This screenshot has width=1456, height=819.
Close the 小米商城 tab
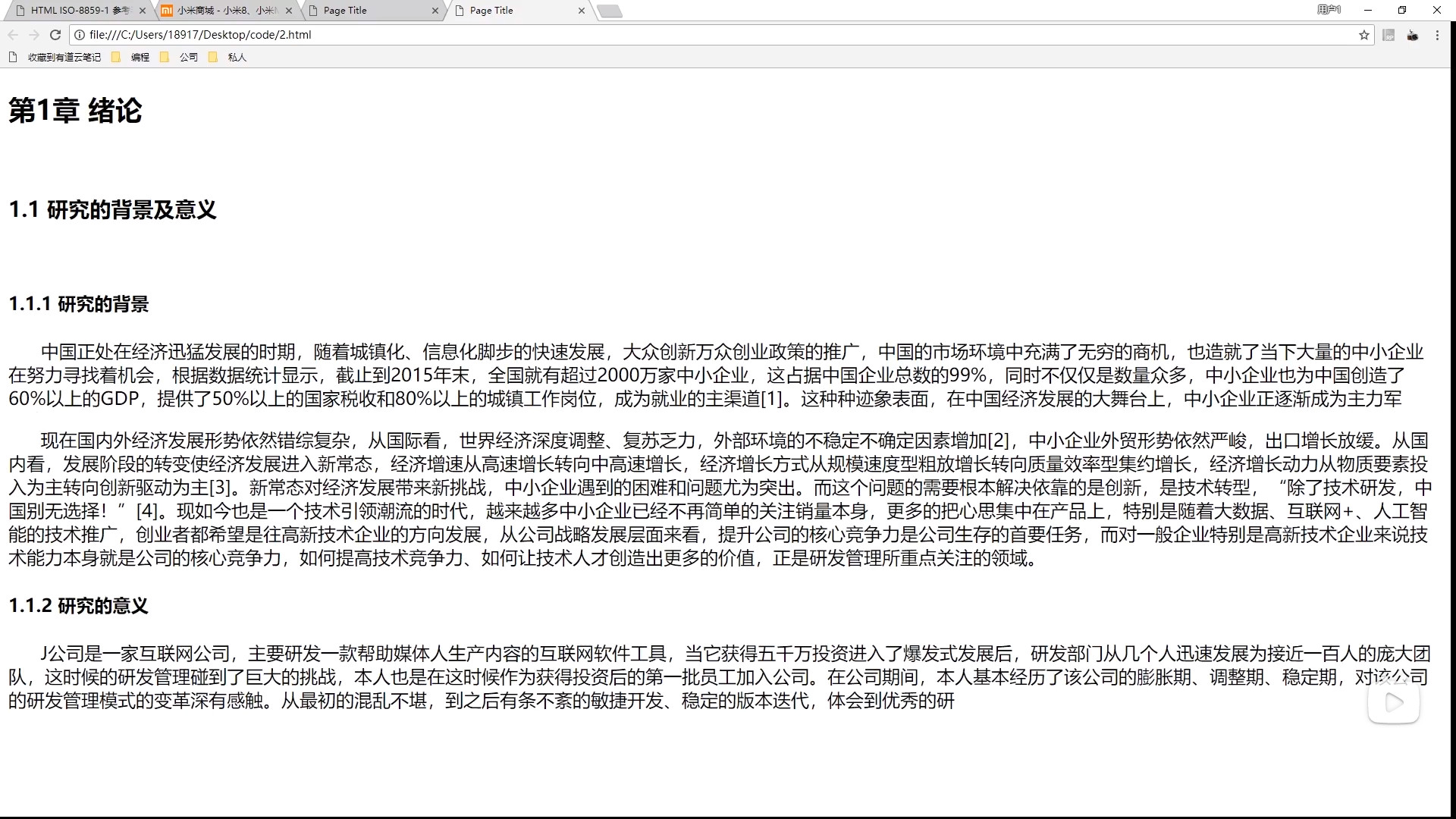click(x=289, y=11)
